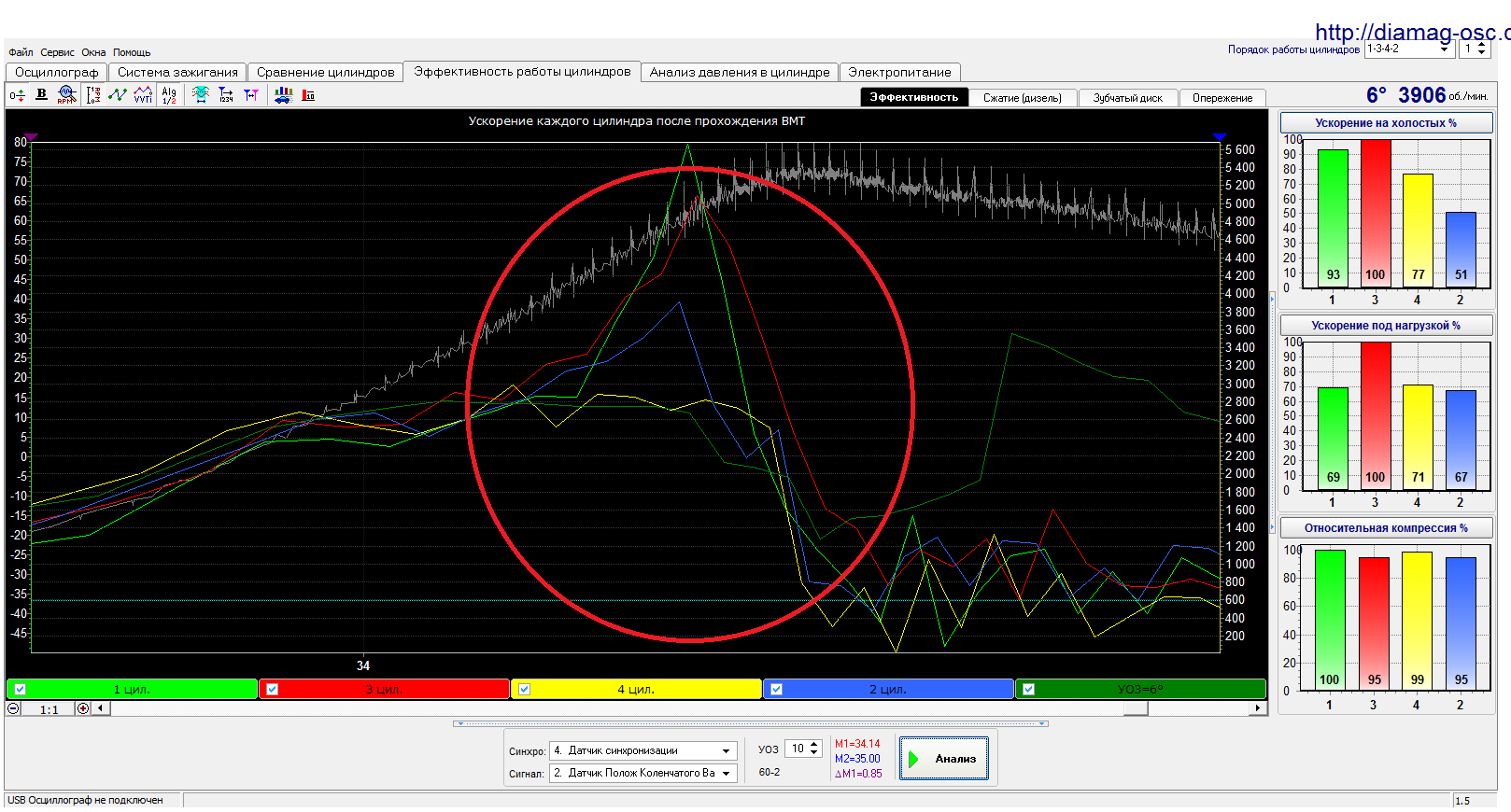Click the Ускорение под нагрузкой % header
The width and height of the screenshot is (1511, 812).
(1386, 326)
